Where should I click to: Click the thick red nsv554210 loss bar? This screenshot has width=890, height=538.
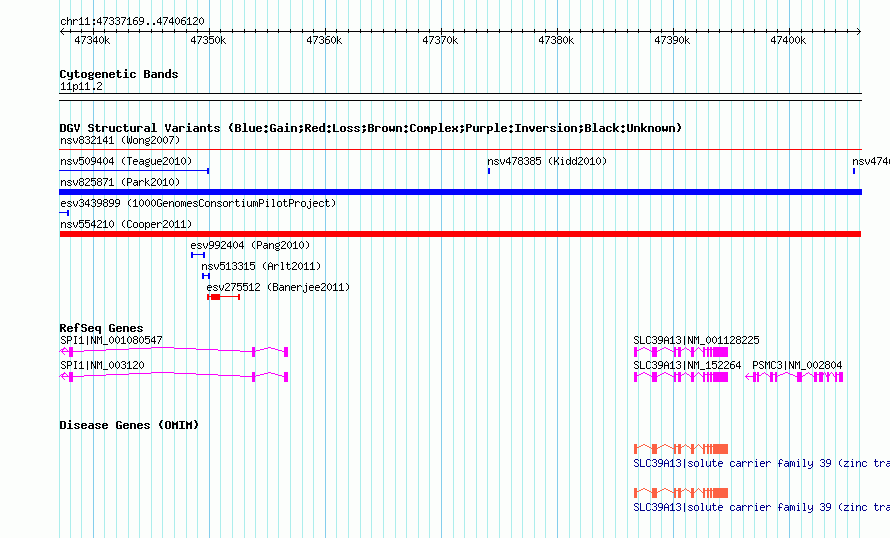tap(460, 234)
